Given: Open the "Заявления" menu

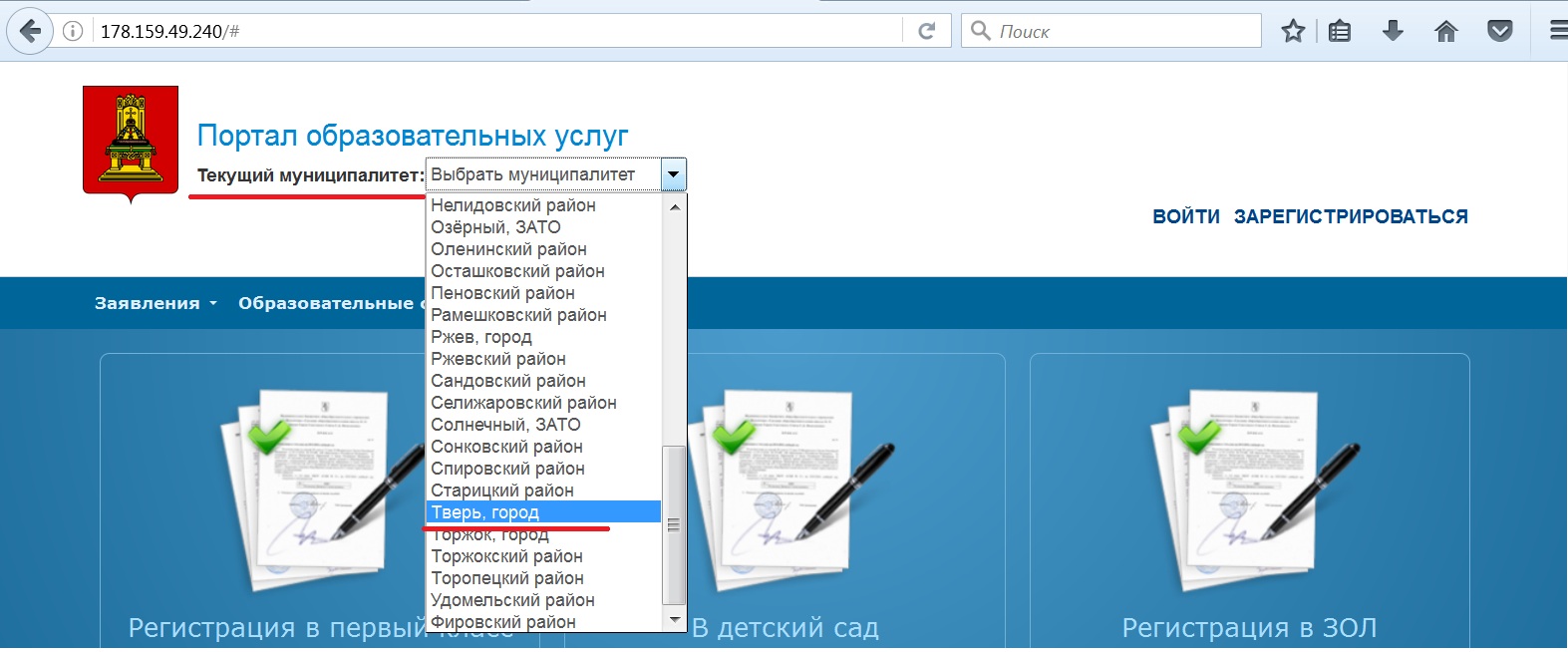Looking at the screenshot, I should pos(155,303).
